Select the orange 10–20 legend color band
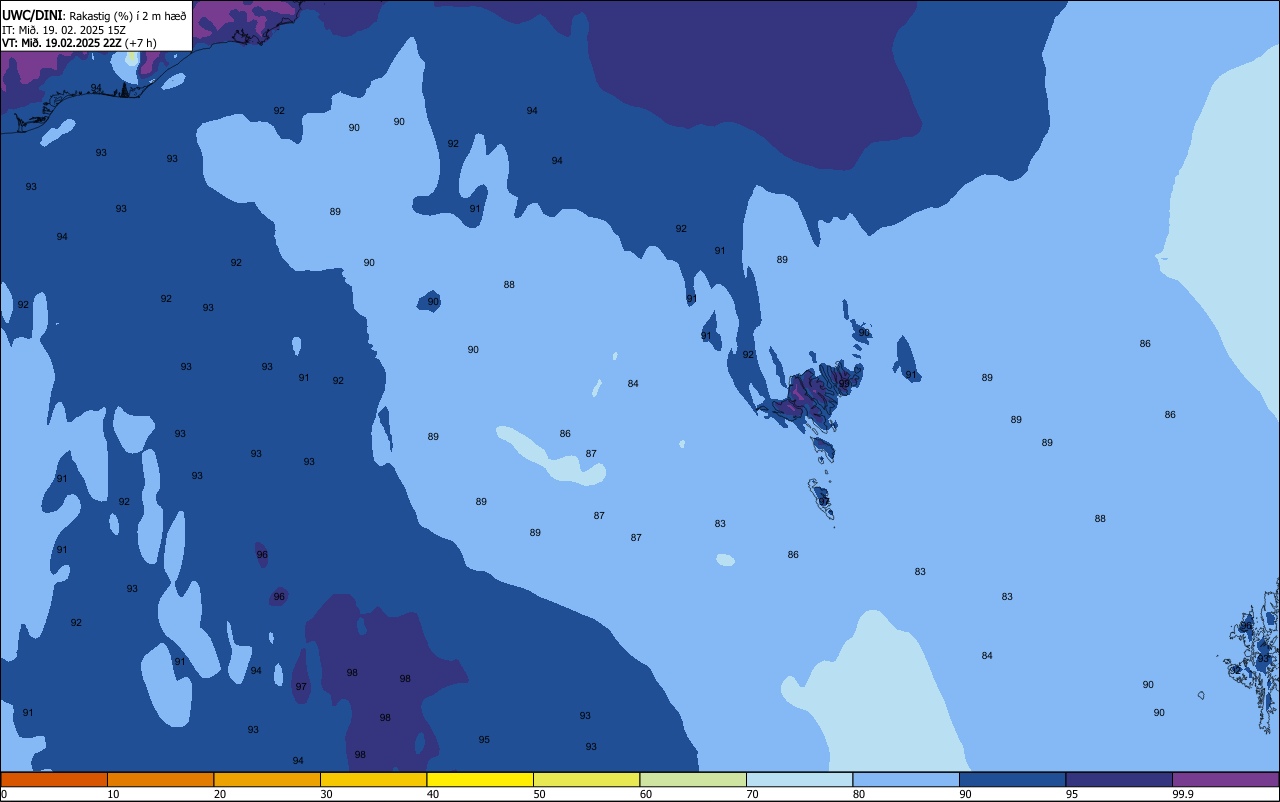Image resolution: width=1280 pixels, height=802 pixels. pyautogui.click(x=161, y=779)
